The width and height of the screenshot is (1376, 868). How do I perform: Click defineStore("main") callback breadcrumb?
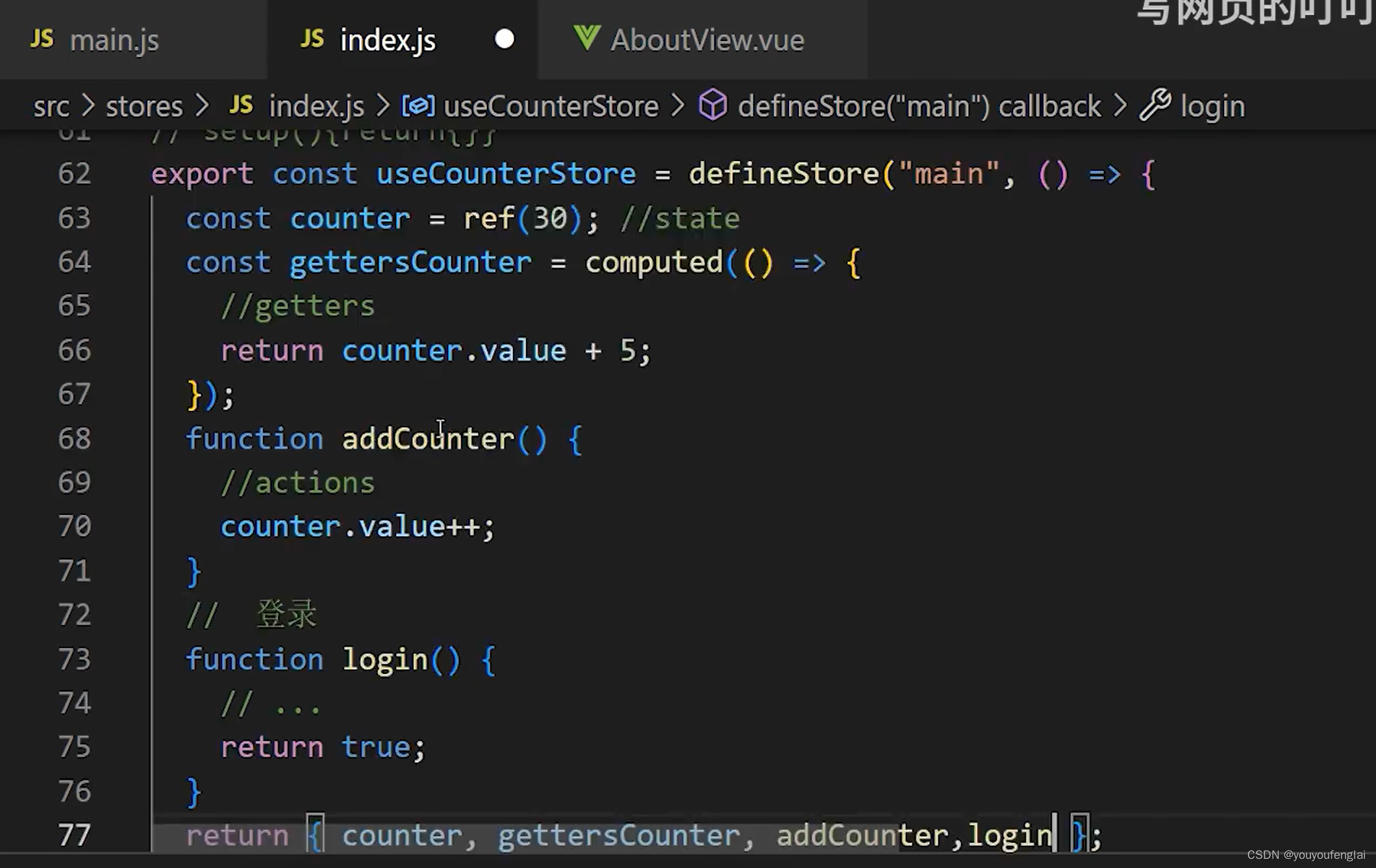coord(919,106)
